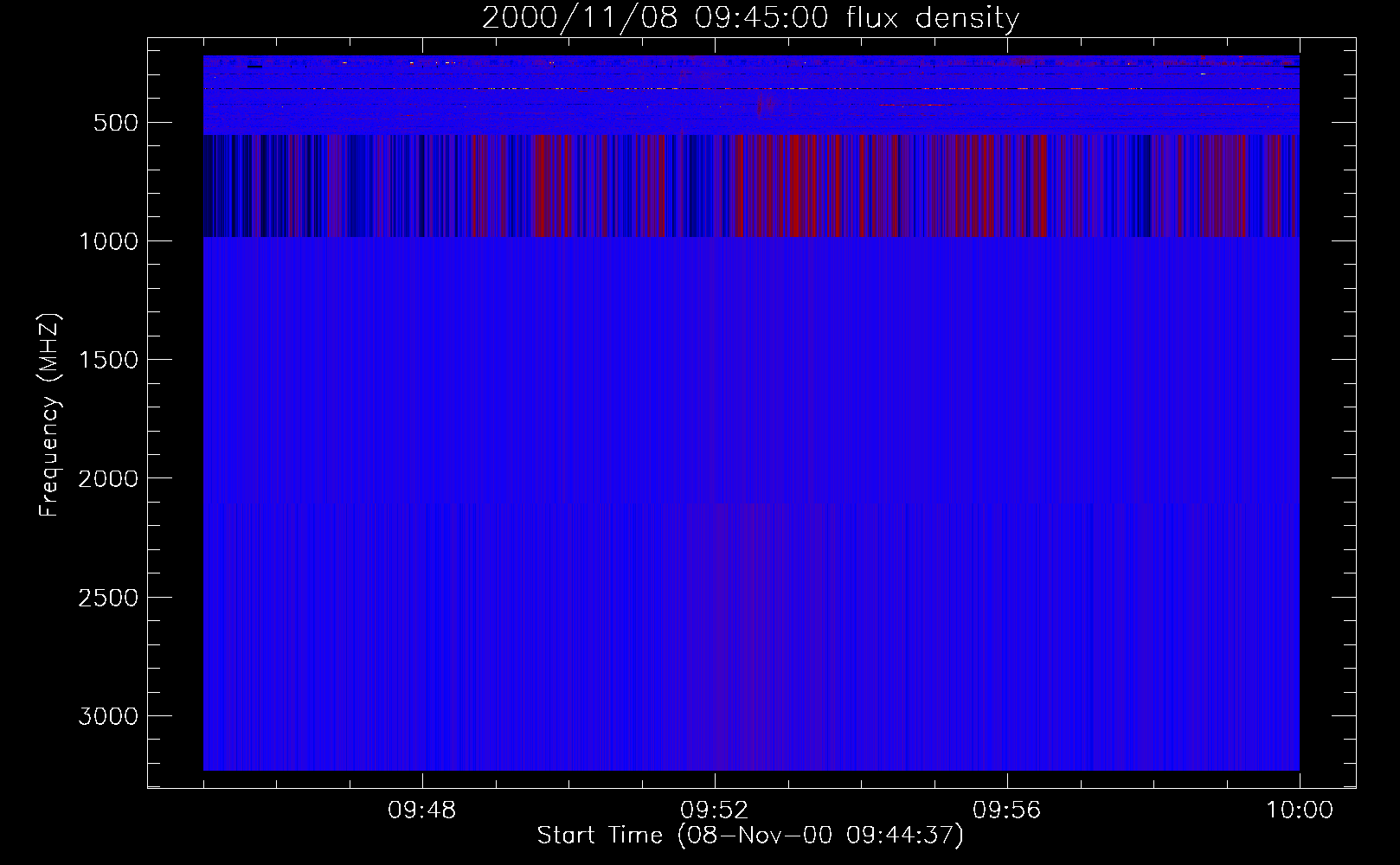Click the 1500 frequency tick label

pos(108,360)
